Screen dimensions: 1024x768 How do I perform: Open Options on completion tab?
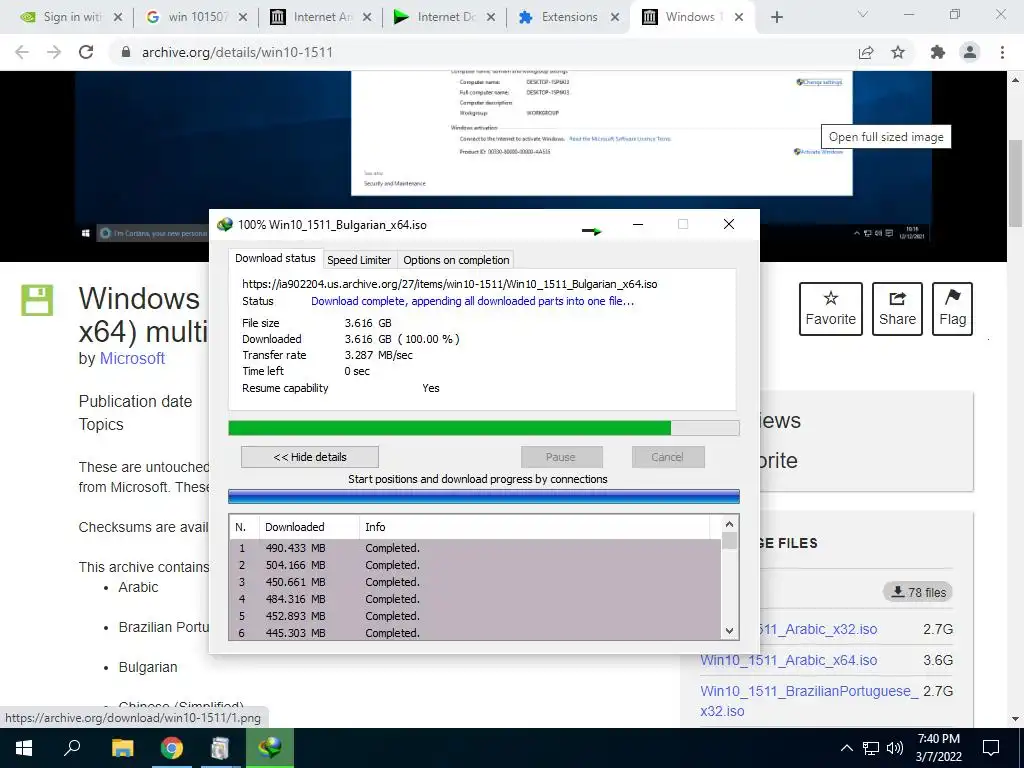(456, 260)
